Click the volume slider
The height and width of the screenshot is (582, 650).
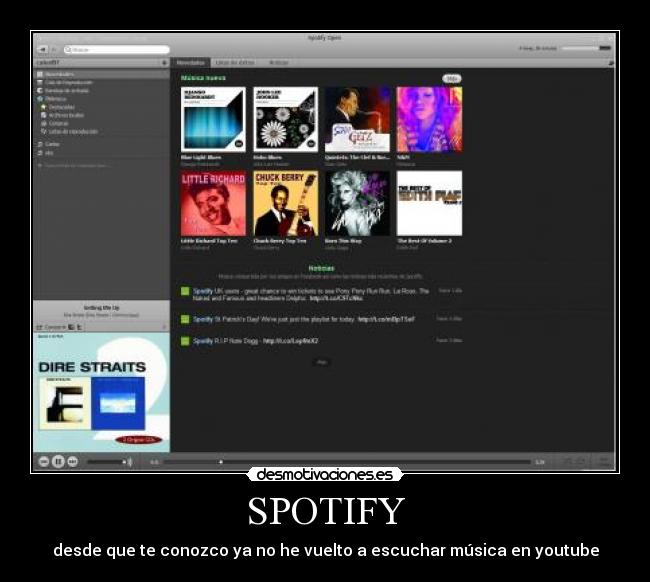click(x=106, y=462)
